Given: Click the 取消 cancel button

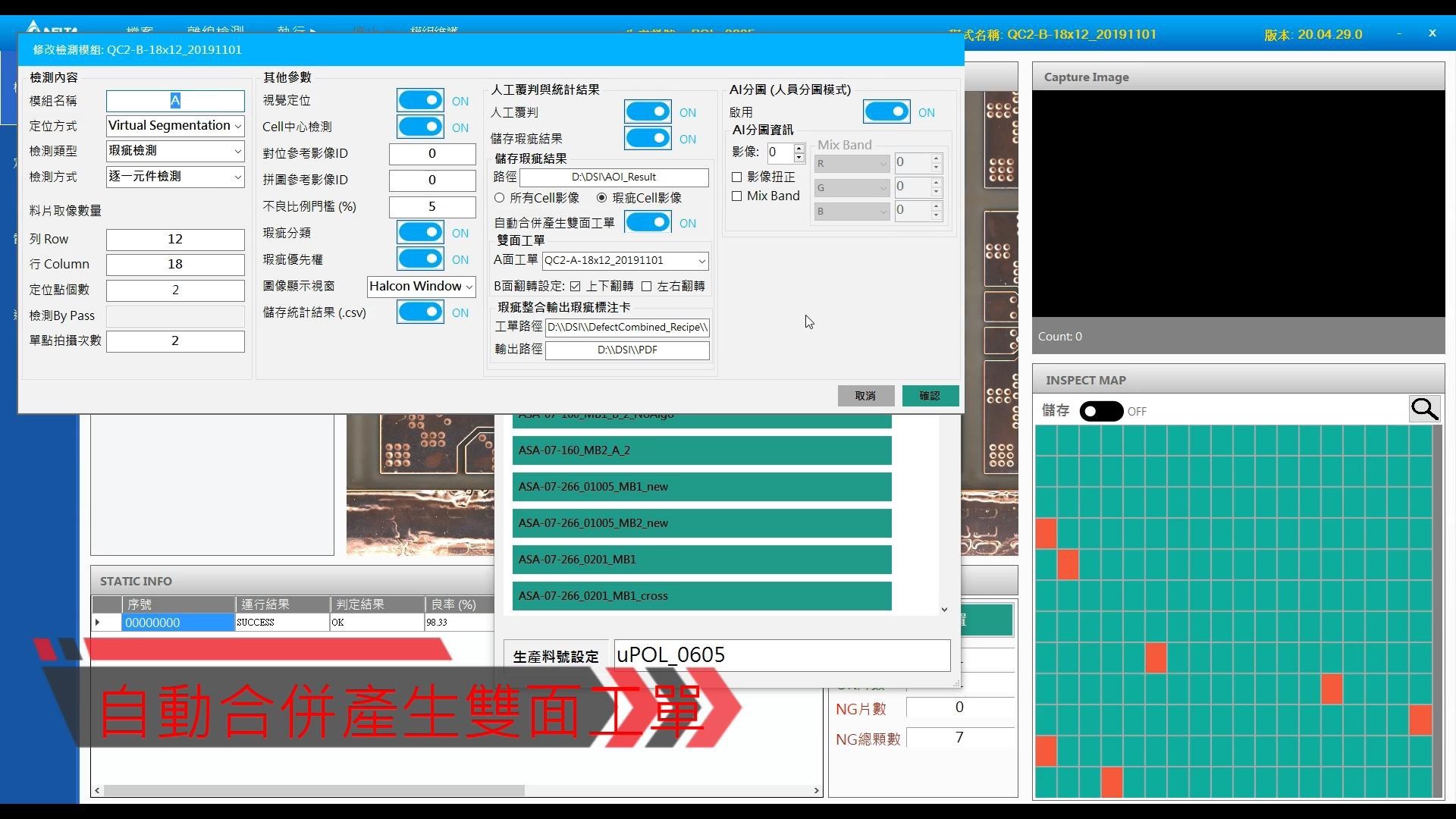Looking at the screenshot, I should click(x=865, y=396).
